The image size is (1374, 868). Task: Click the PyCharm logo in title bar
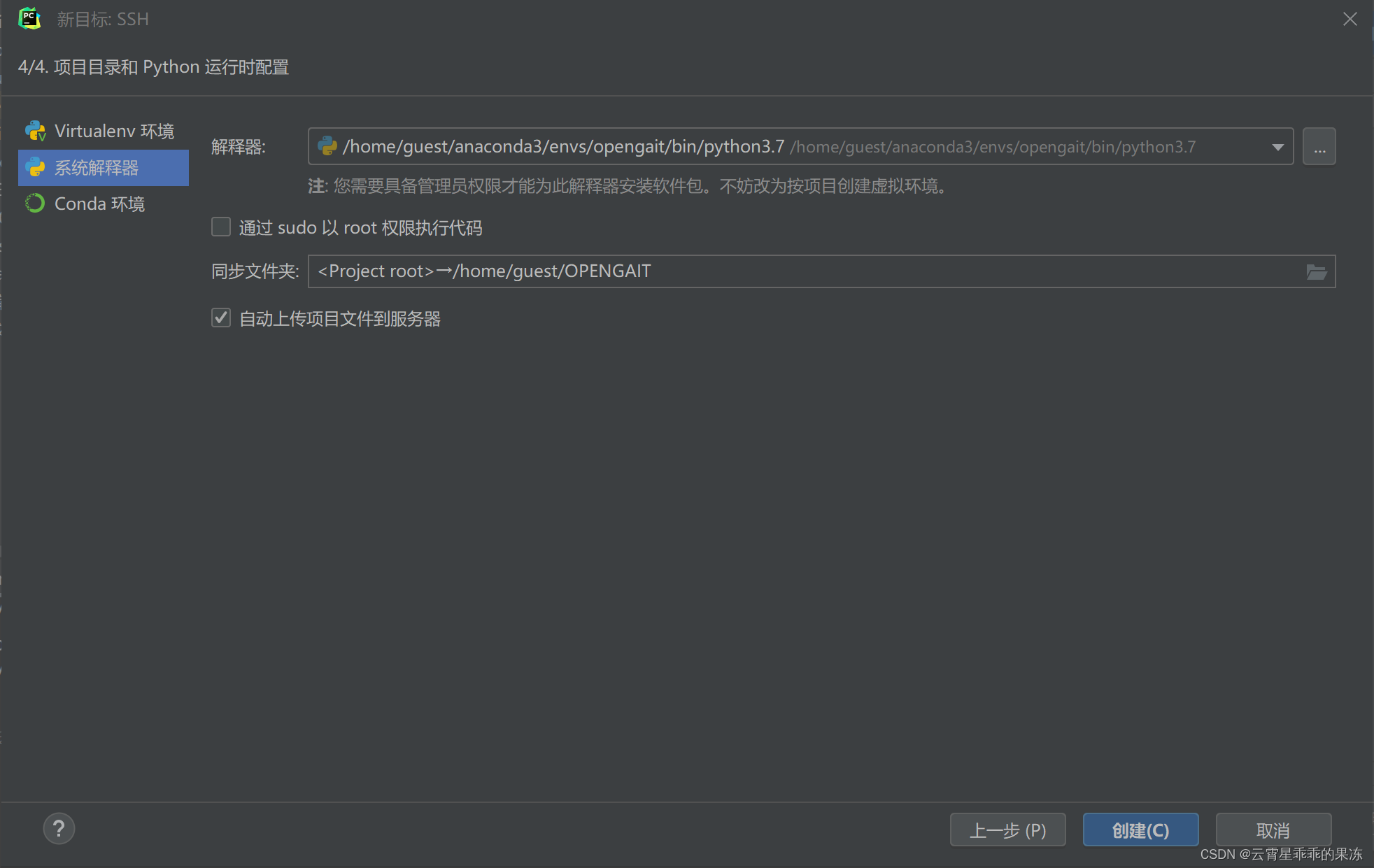coord(29,19)
